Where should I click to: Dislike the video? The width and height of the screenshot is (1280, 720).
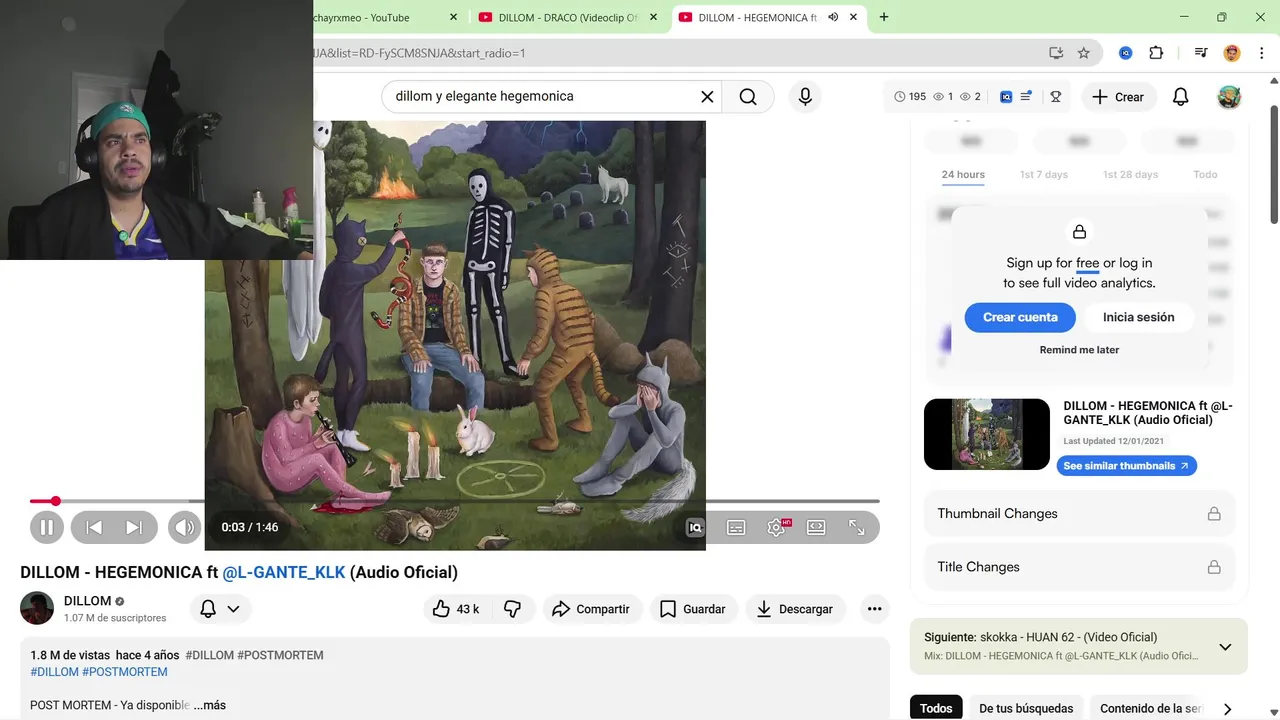tap(512, 609)
